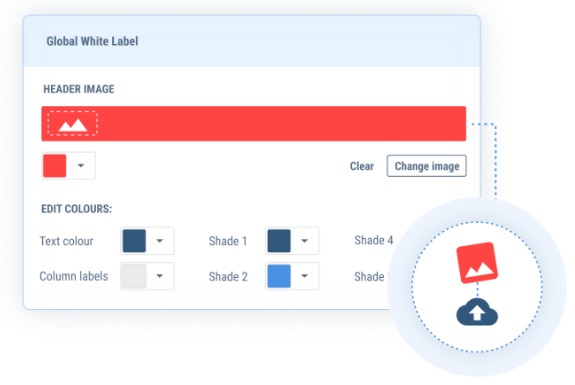Click the red picture icon above cloud
The image size is (575, 385).
click(477, 263)
